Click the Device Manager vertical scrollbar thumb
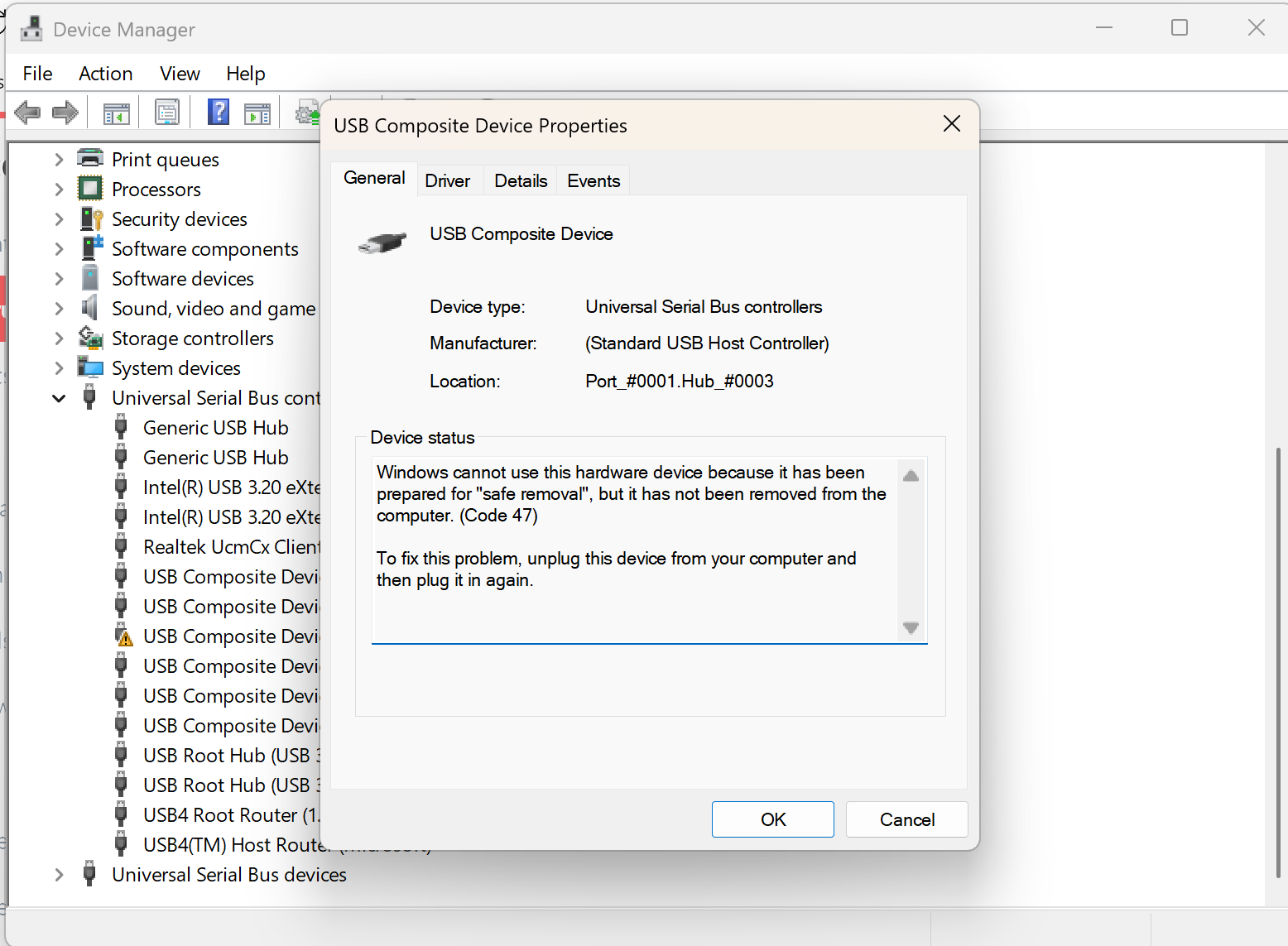This screenshot has height=946, width=1288. coord(1278,662)
